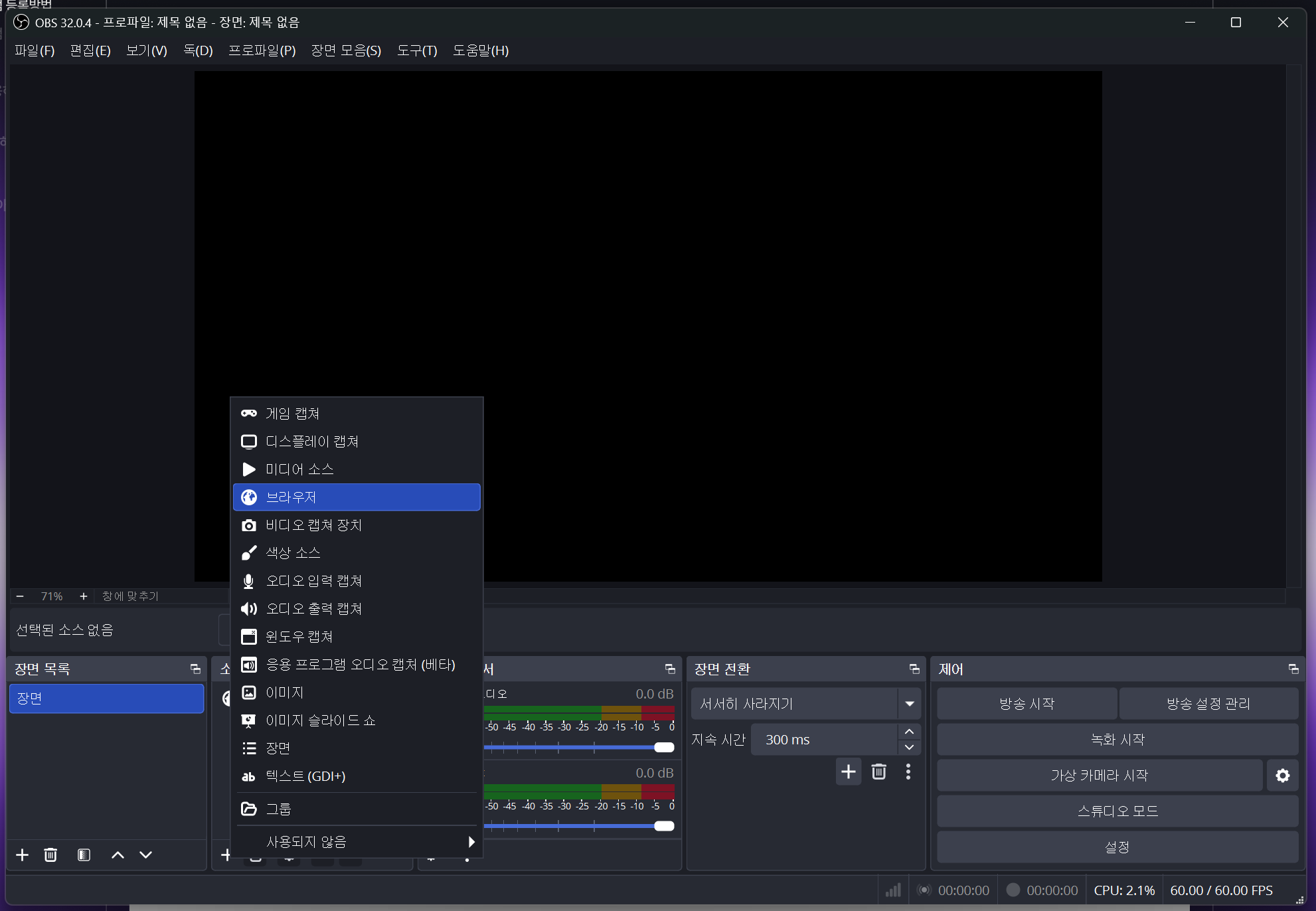
Task: Open the 편집(E) menu
Action: [x=90, y=50]
